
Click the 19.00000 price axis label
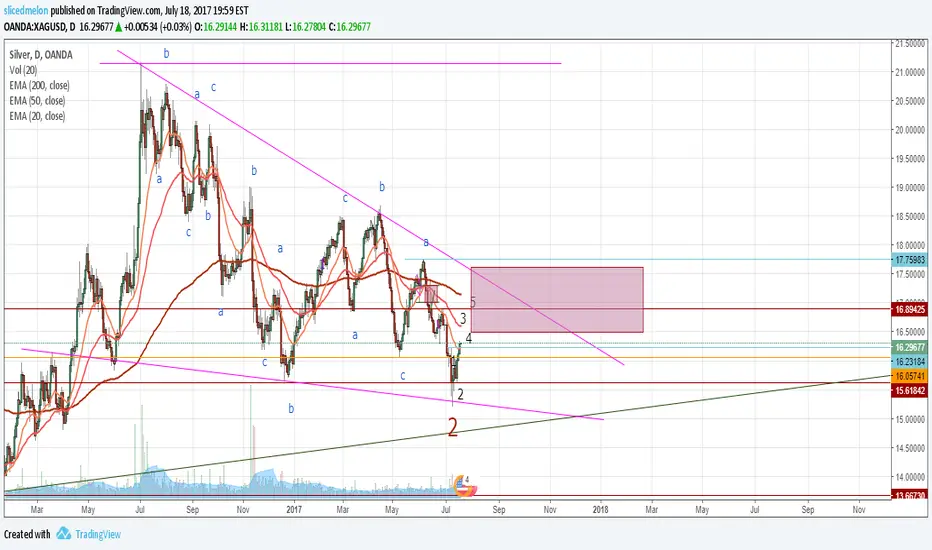click(910, 188)
